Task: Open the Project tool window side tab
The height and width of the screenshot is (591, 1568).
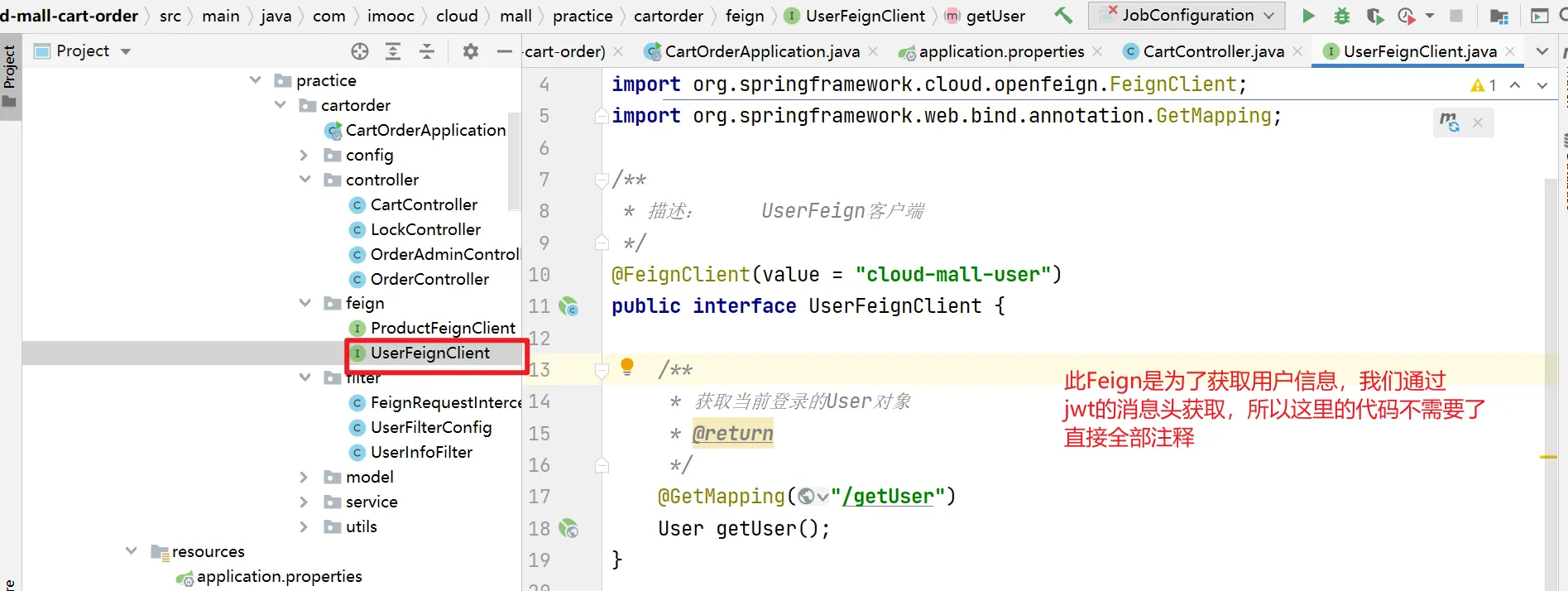Action: (10, 76)
